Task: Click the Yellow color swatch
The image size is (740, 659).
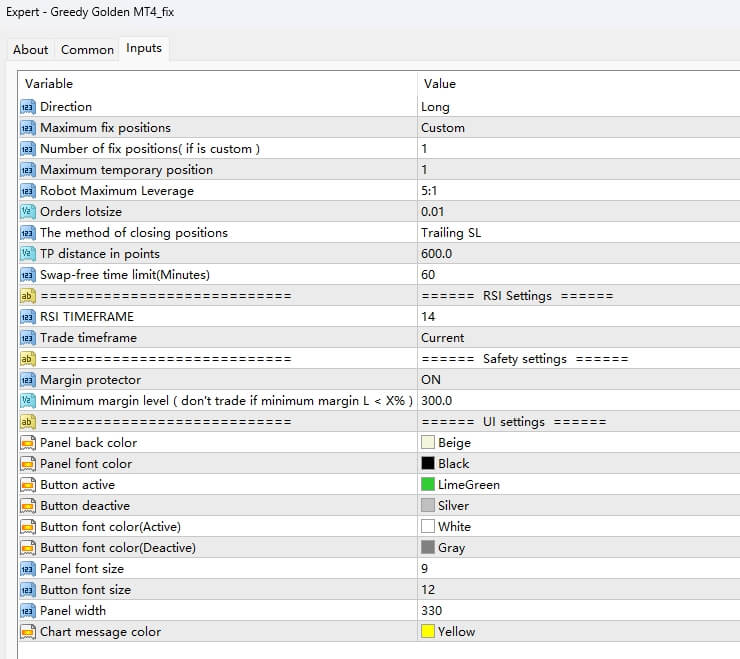Action: tap(428, 631)
